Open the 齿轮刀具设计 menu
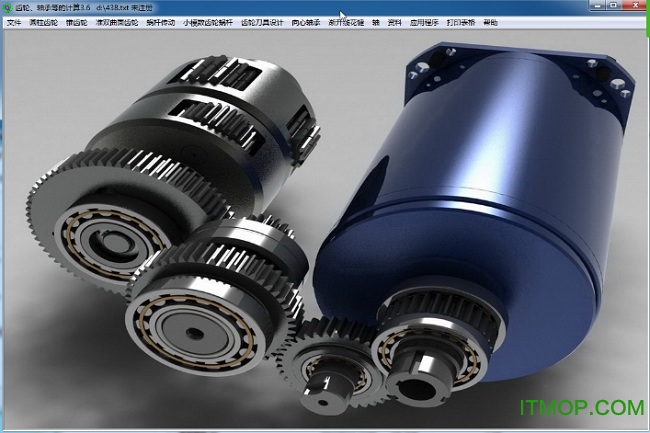650x433 pixels. 263,22
